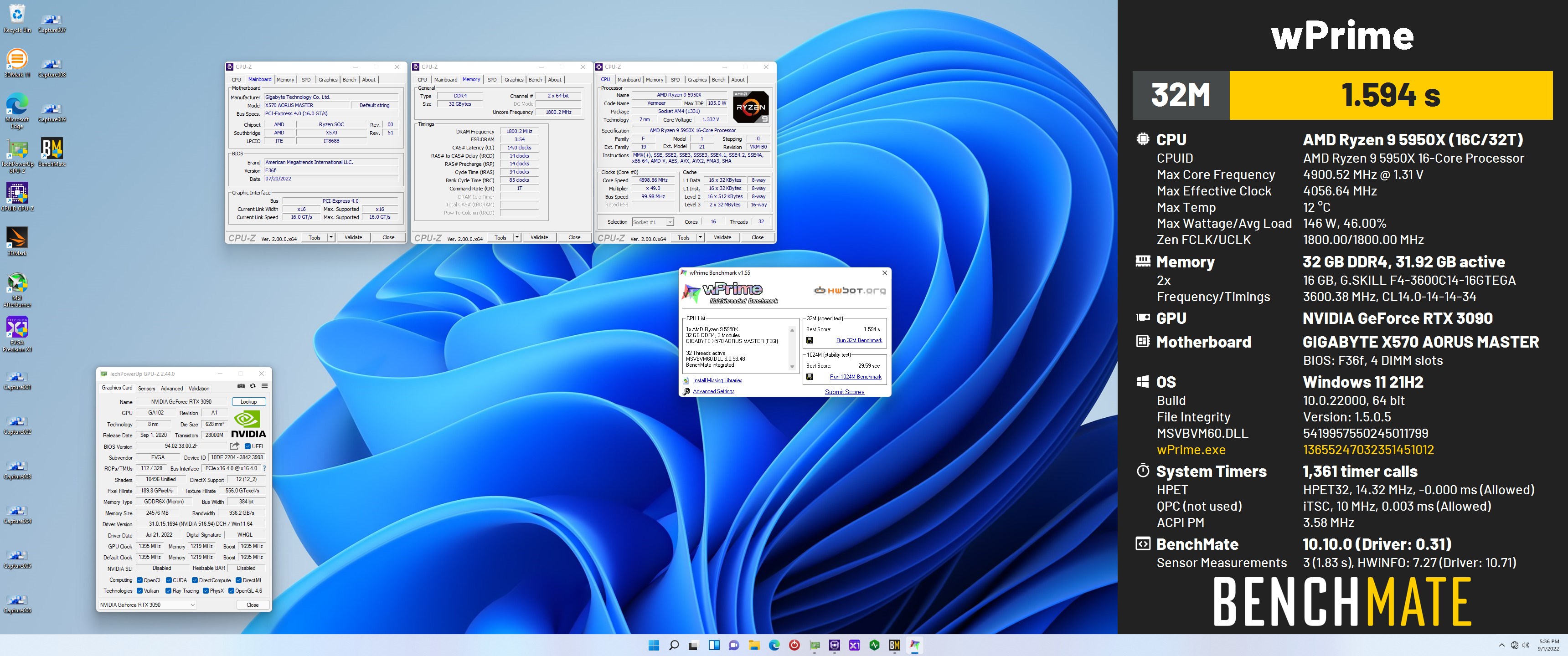
Task: Click the save icon under 1024M stability test
Action: coord(810,377)
